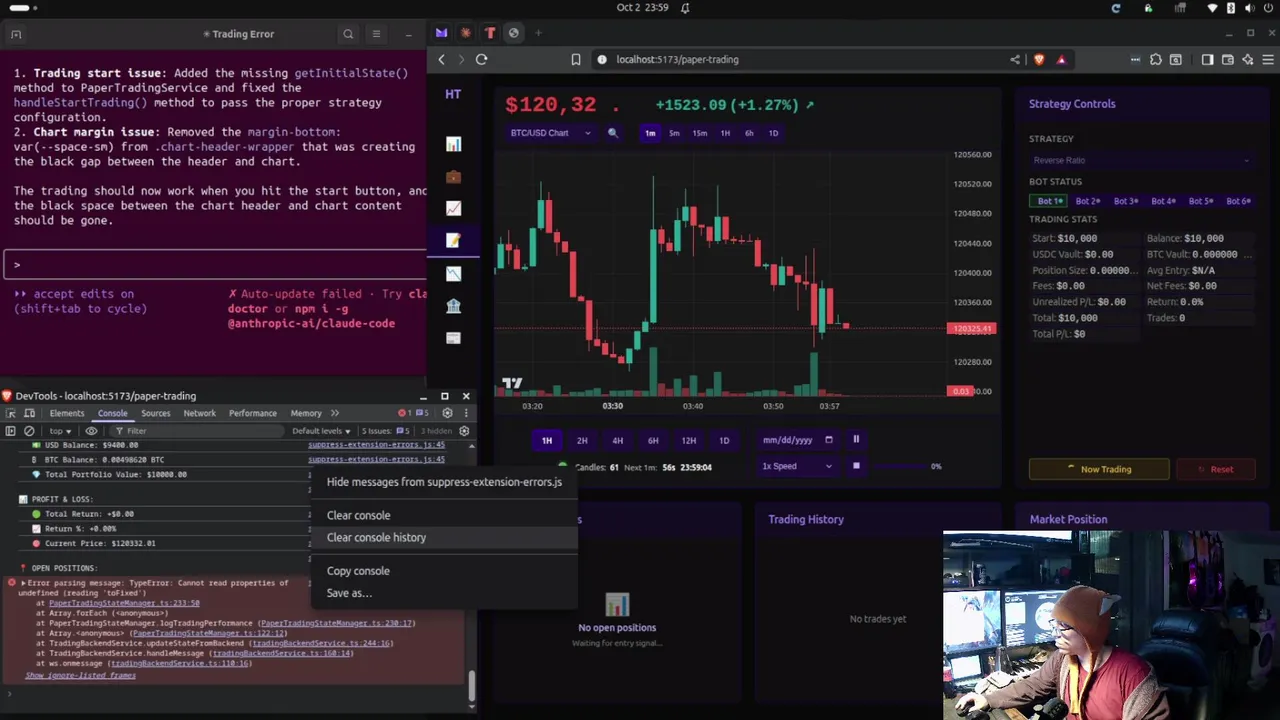The width and height of the screenshot is (1280, 720).
Task: Open the tradingBackendService.ts:110:16 link
Action: pos(181,664)
